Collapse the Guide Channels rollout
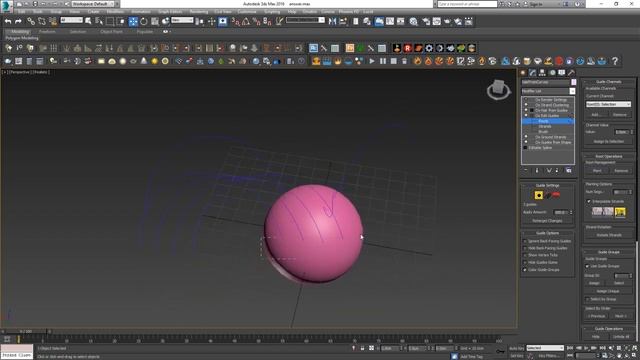This screenshot has height=360, width=640. [608, 82]
